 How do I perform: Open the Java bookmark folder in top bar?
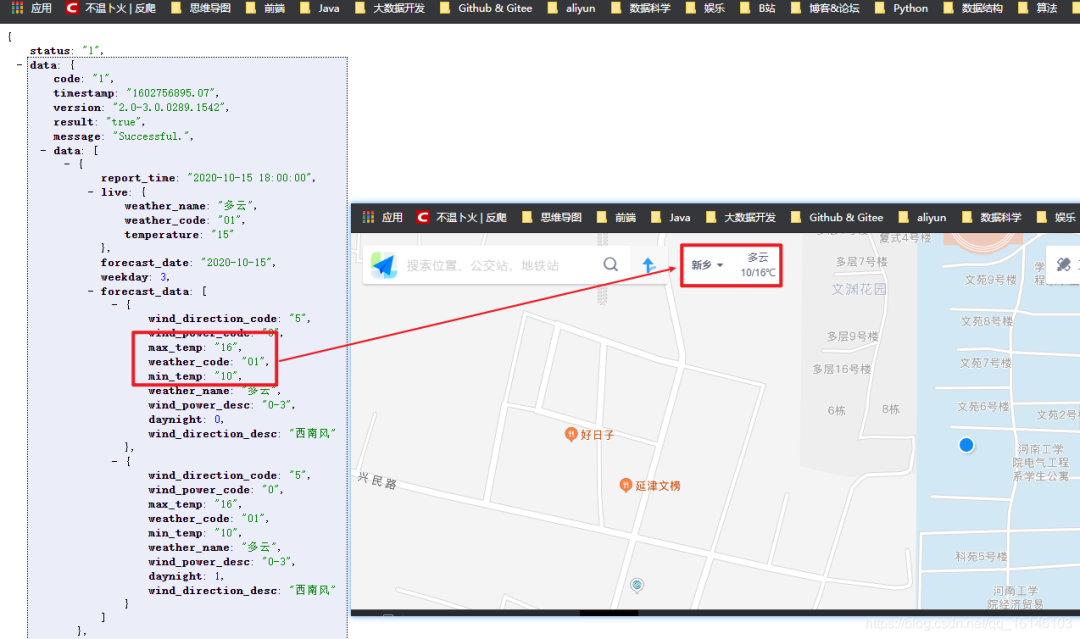(320, 8)
